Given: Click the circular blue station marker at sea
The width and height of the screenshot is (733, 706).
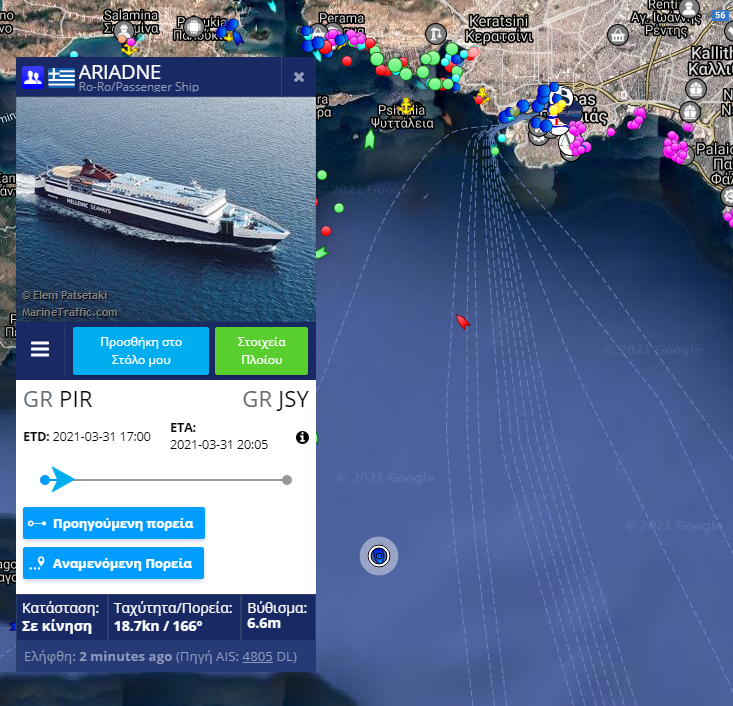Looking at the screenshot, I should click(379, 556).
